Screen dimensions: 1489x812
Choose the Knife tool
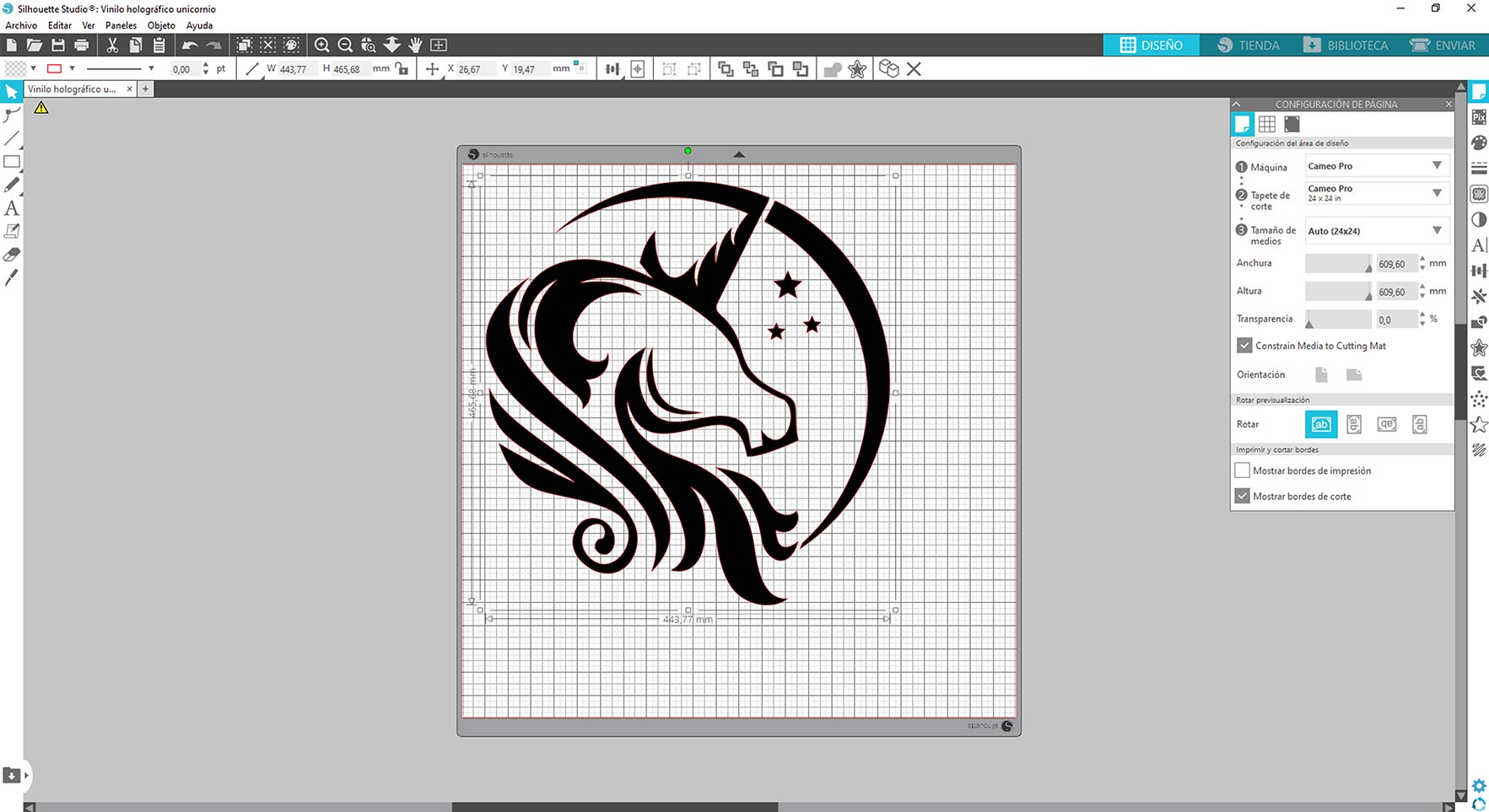pos(12,277)
